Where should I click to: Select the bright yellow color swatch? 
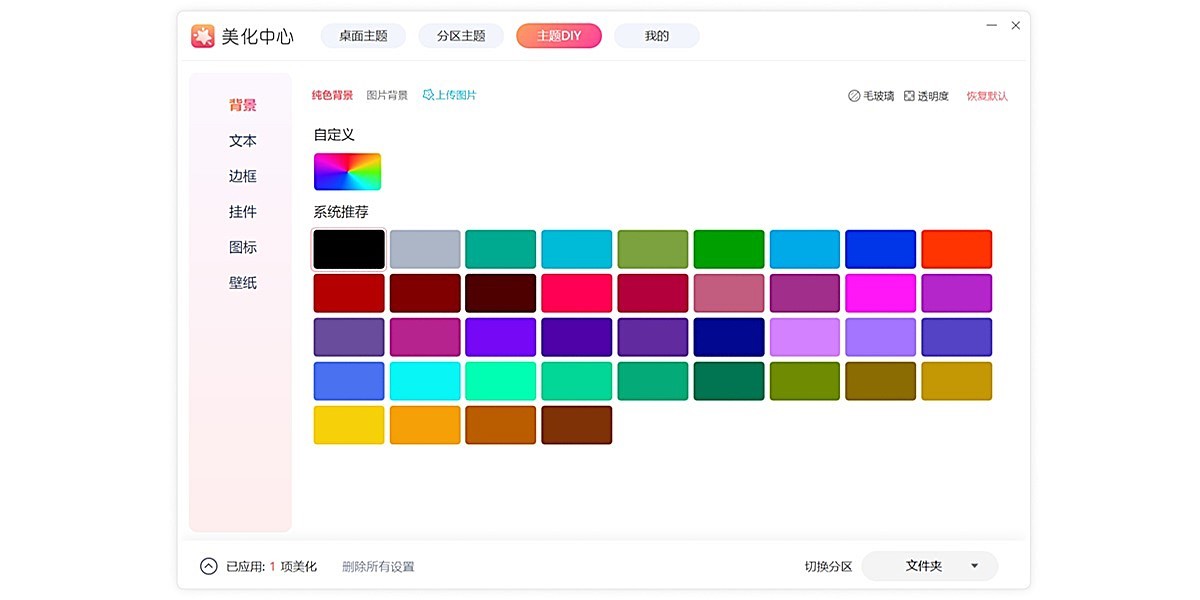click(x=349, y=425)
